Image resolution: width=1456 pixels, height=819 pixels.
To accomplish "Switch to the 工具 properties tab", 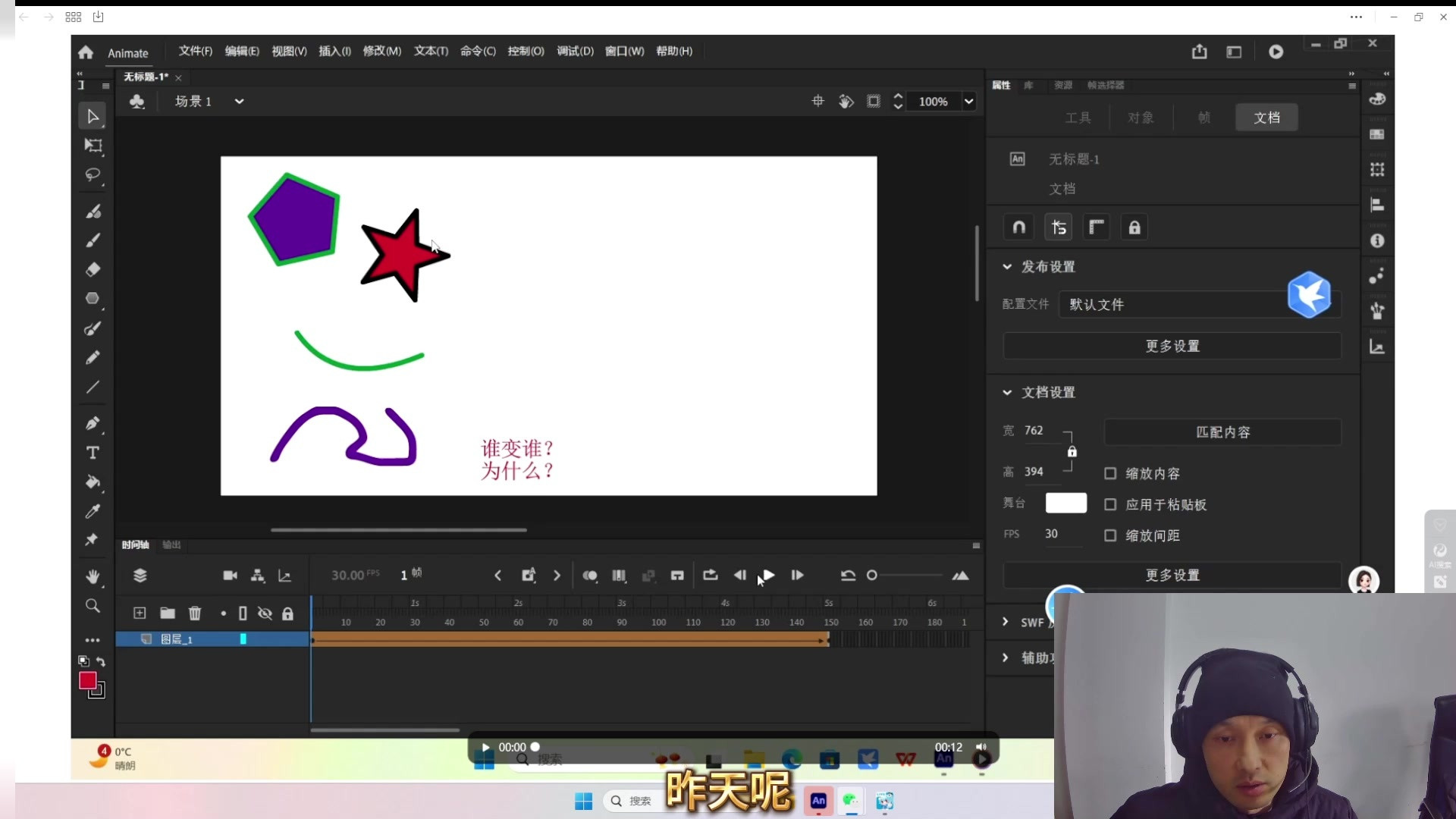I will click(1078, 118).
